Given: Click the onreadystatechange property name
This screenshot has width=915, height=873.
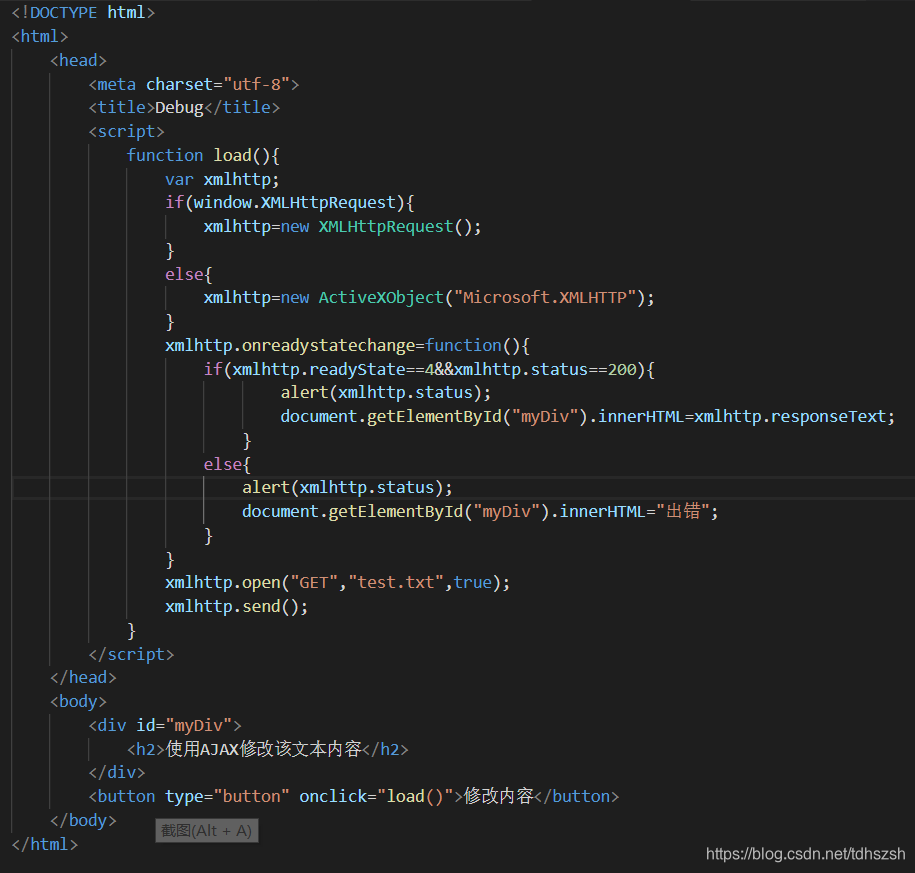Looking at the screenshot, I should tap(329, 345).
